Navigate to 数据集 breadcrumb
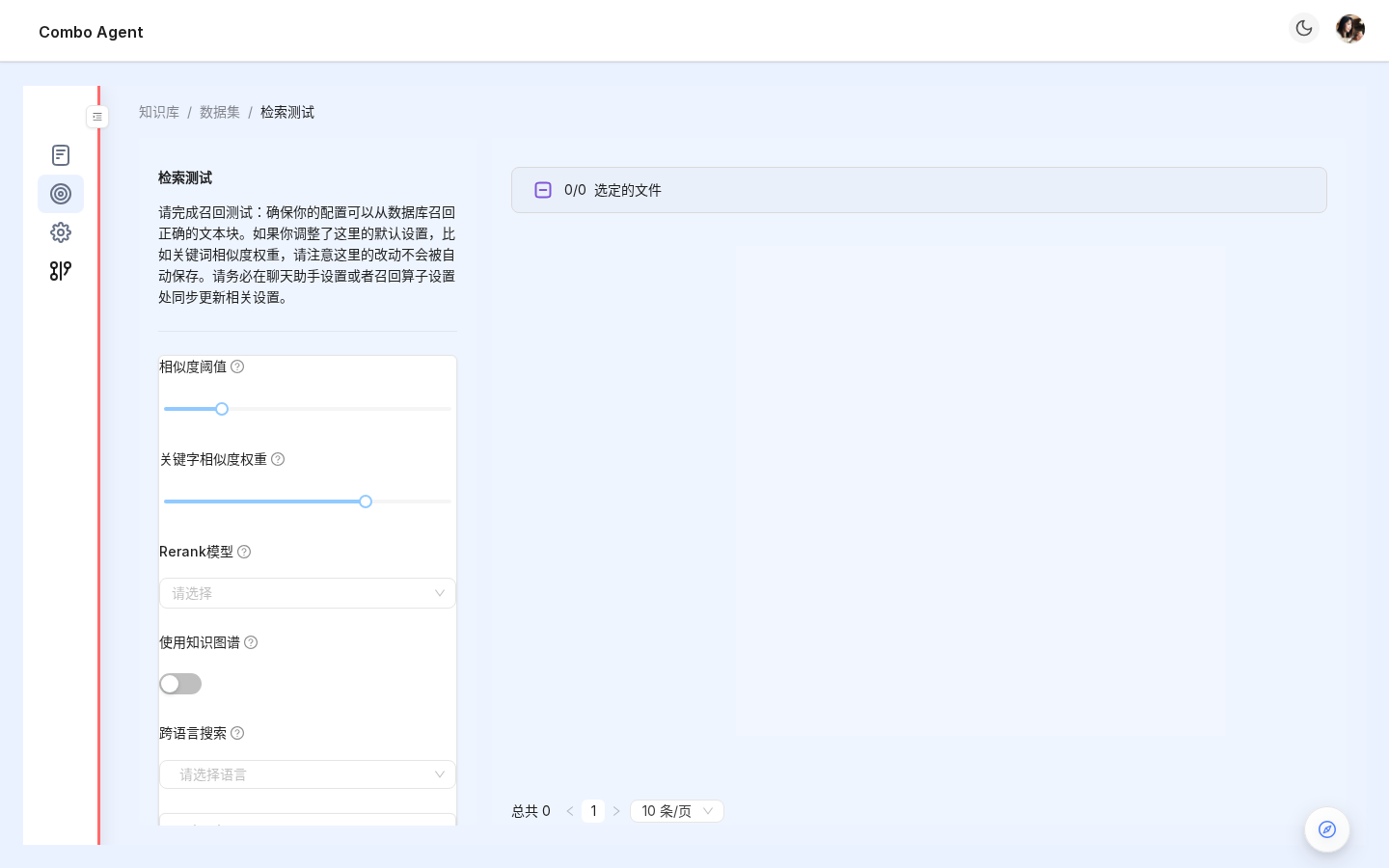1389x868 pixels. pos(220,112)
